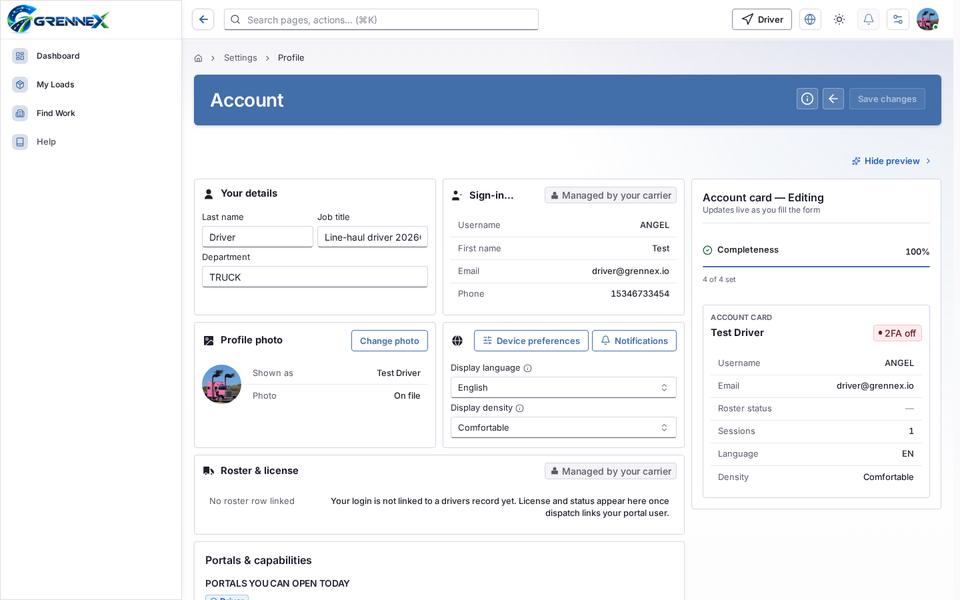Open the sliders settings icon in top bar
The height and width of the screenshot is (600, 960).
tap(898, 20)
